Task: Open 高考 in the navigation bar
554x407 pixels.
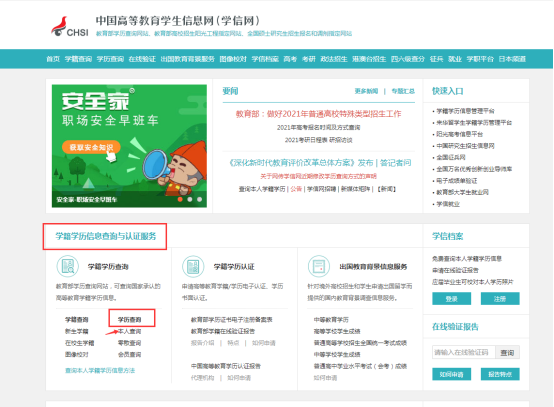Action: point(290,59)
